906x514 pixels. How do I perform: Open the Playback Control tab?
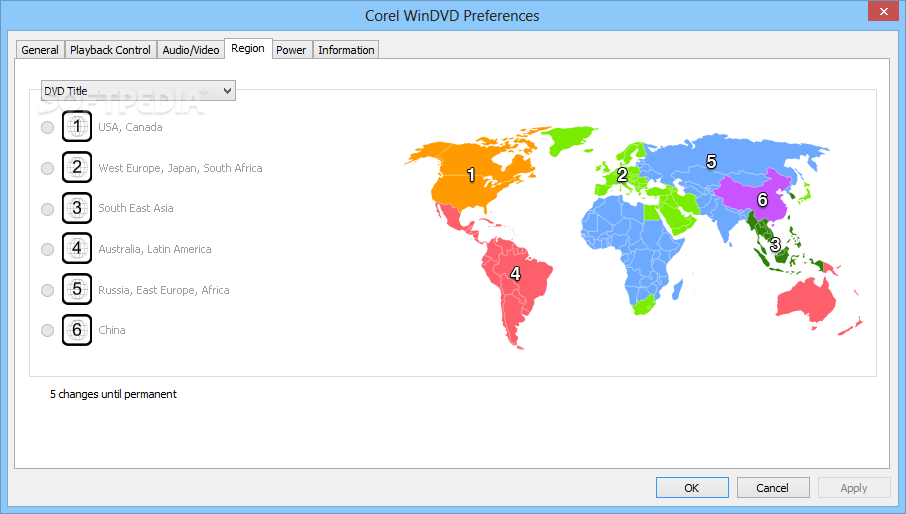click(x=110, y=50)
